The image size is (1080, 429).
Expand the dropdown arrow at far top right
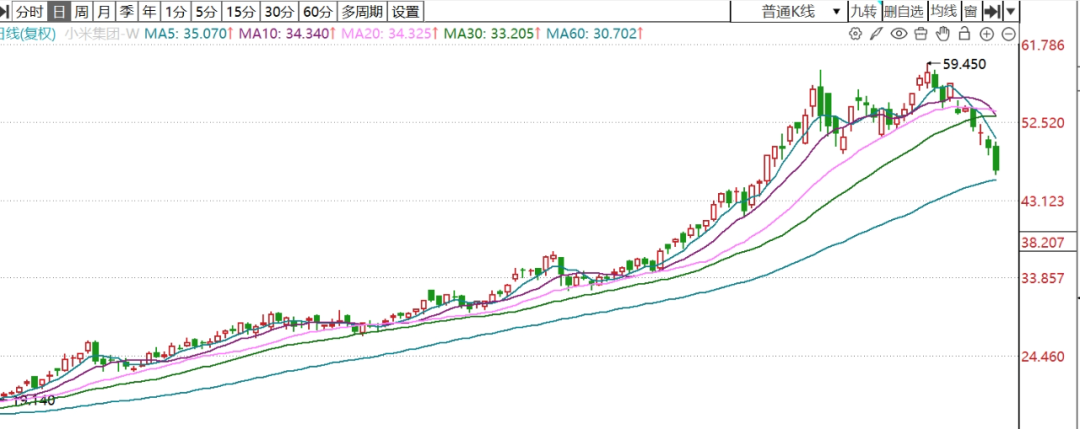(x=1011, y=12)
